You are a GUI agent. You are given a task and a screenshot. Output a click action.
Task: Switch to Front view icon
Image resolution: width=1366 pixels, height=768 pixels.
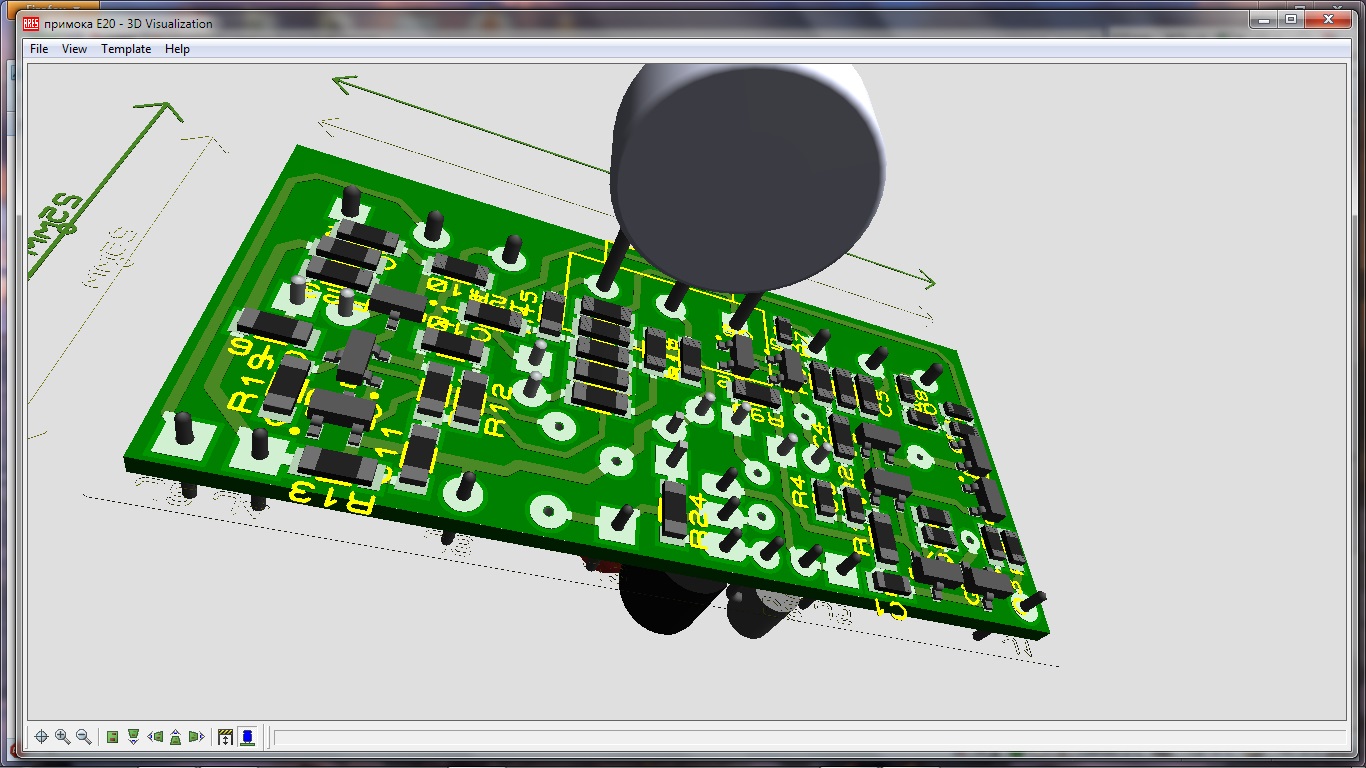[x=133, y=737]
